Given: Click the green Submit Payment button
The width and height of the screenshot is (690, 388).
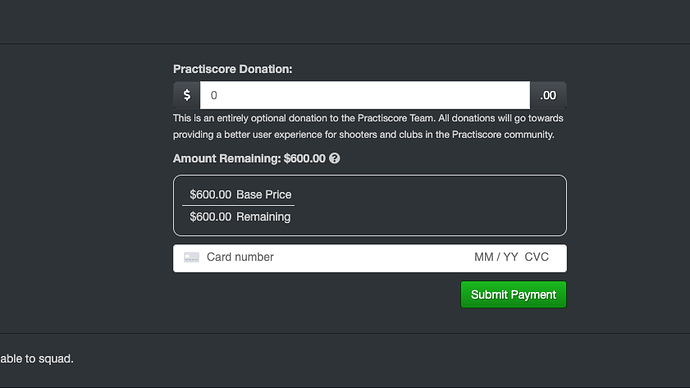Looking at the screenshot, I should pos(514,295).
